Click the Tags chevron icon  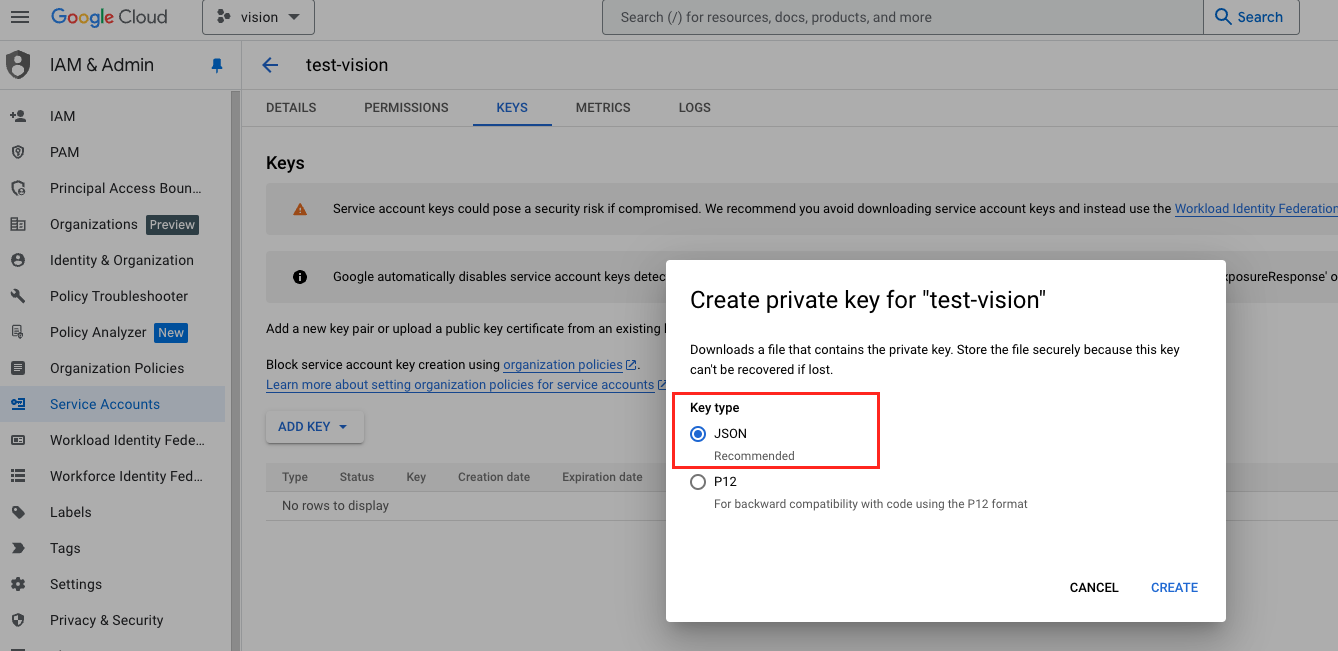tap(18, 548)
